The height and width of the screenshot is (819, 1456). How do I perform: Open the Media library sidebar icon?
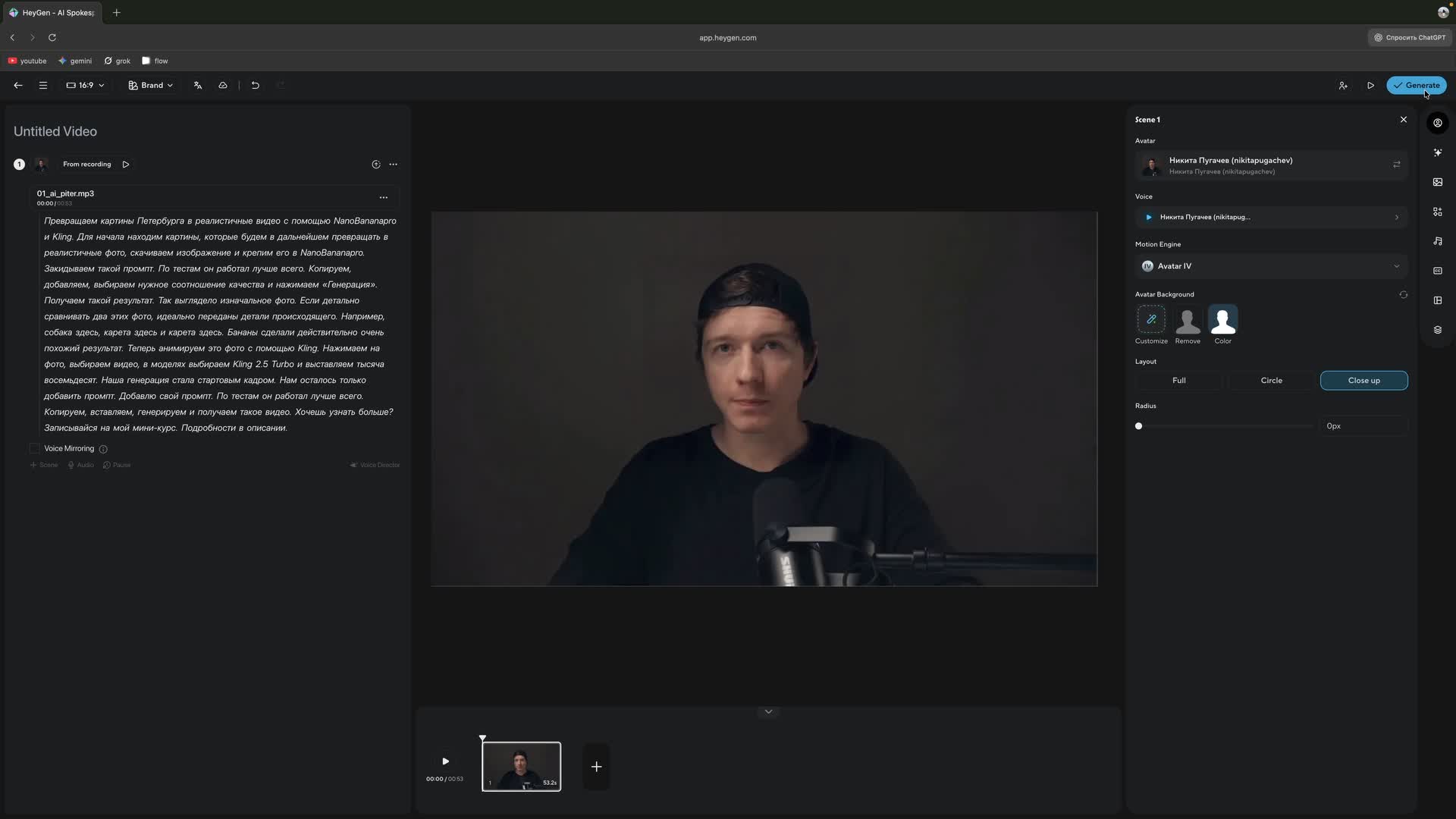click(1439, 182)
